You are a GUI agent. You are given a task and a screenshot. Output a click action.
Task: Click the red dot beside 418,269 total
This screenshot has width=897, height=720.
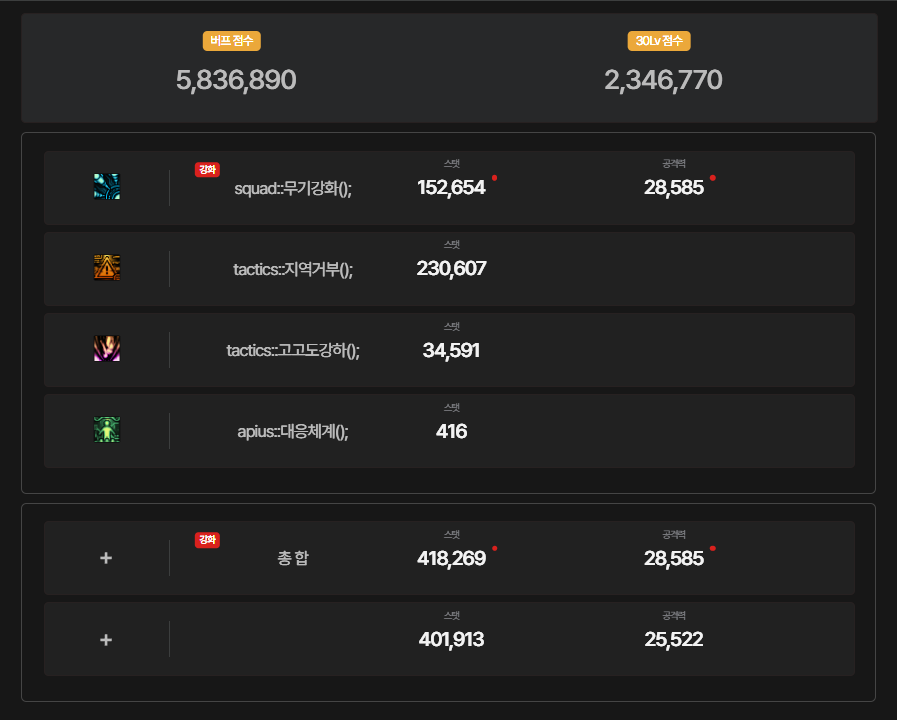pyautogui.click(x=494, y=548)
